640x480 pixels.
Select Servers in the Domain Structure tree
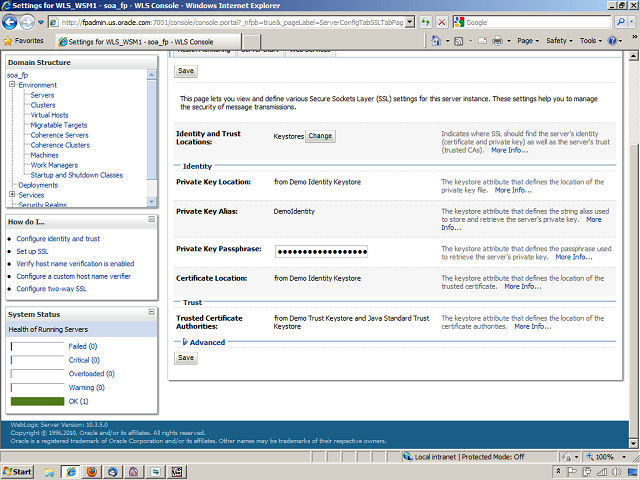[42, 95]
